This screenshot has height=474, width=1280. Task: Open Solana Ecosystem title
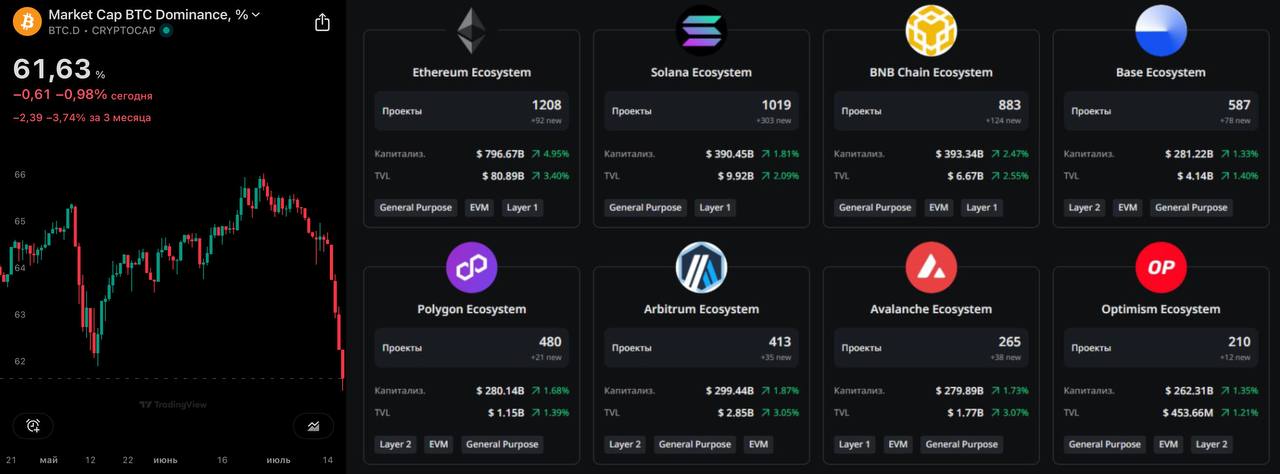[x=701, y=73]
